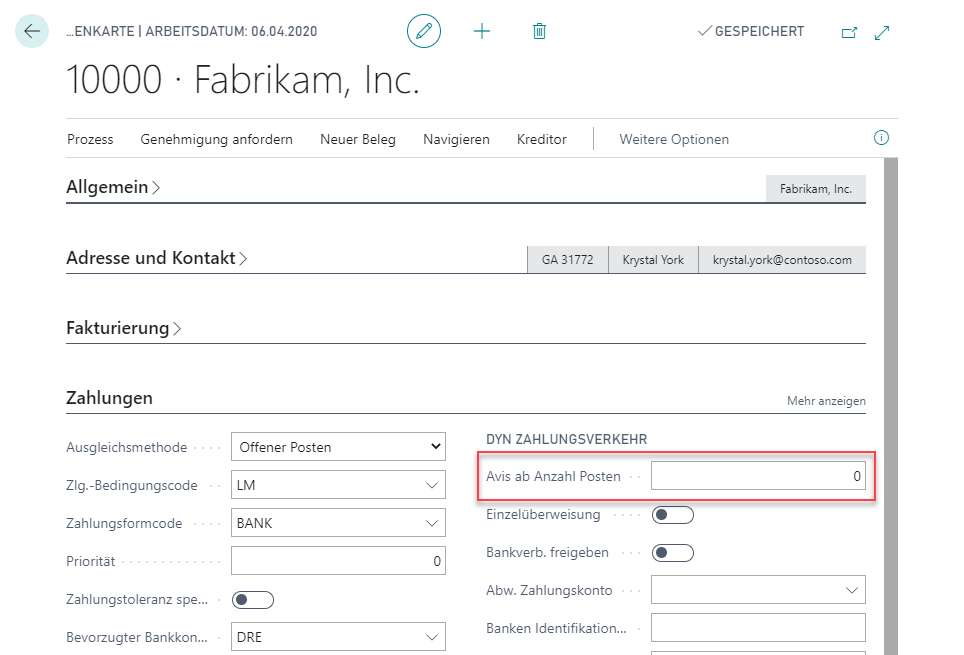Open Weitere Optionen menu

[x=674, y=140]
